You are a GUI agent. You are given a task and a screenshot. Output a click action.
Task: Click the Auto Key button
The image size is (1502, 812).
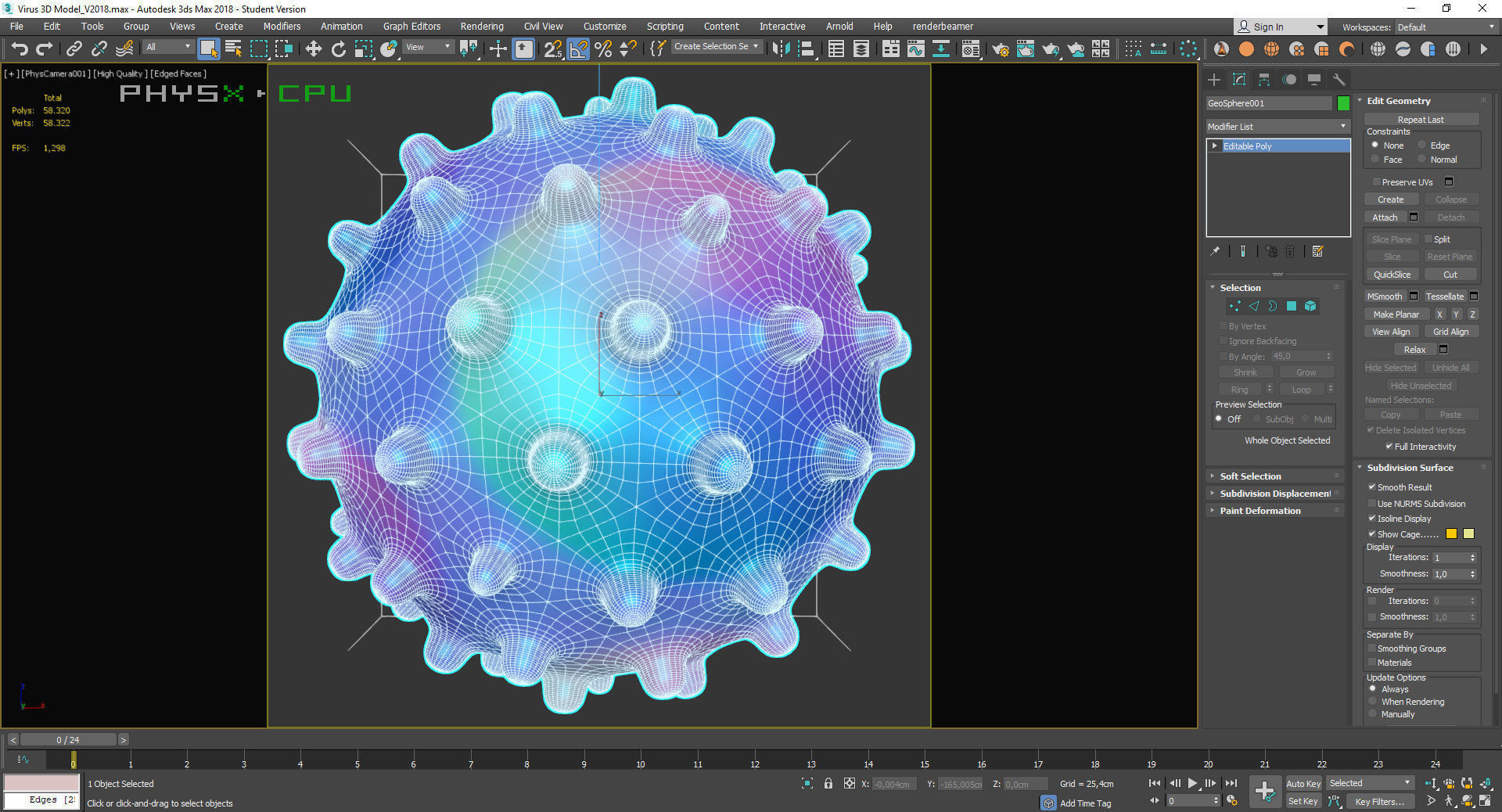pyautogui.click(x=1303, y=784)
